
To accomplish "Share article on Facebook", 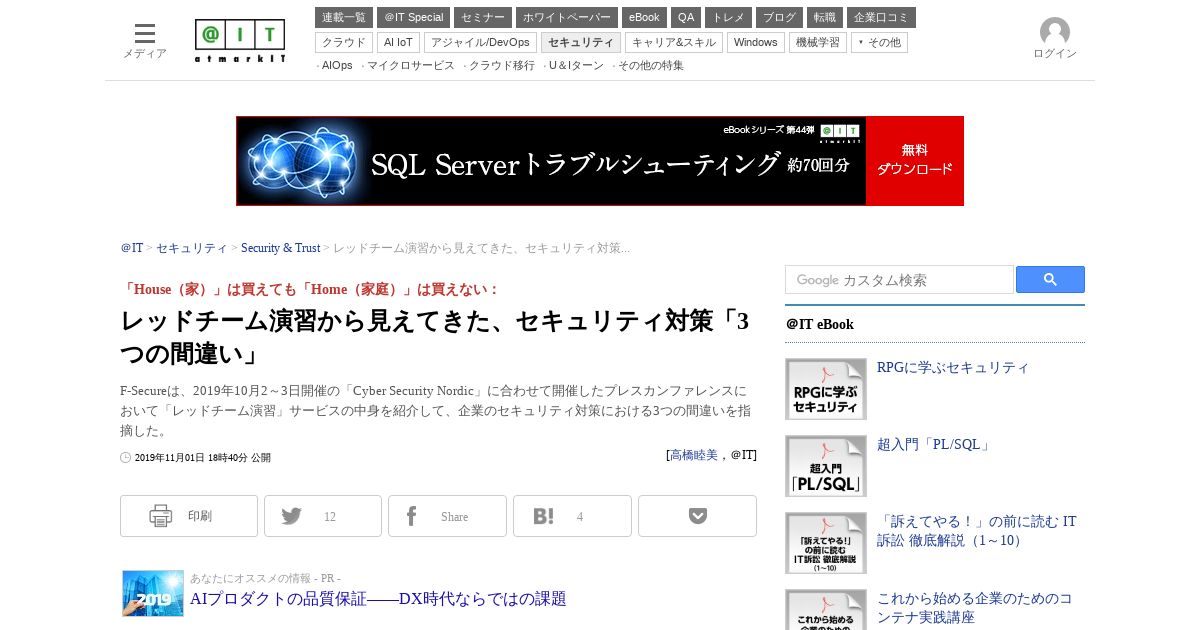I will pyautogui.click(x=447, y=516).
